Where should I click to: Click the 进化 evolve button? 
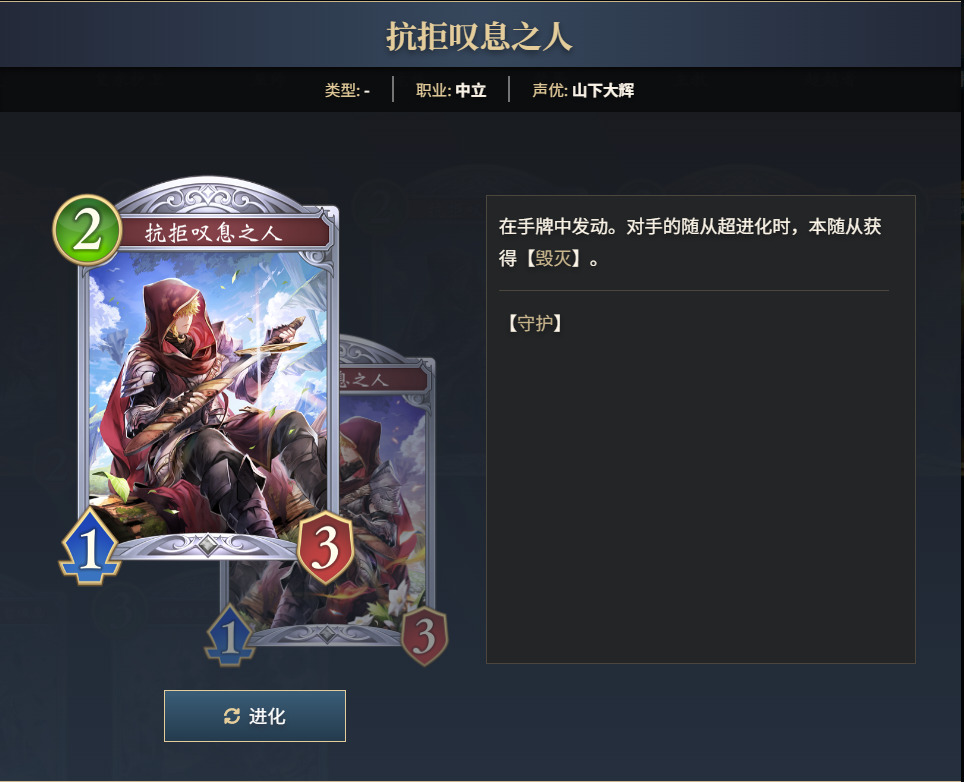click(x=255, y=716)
